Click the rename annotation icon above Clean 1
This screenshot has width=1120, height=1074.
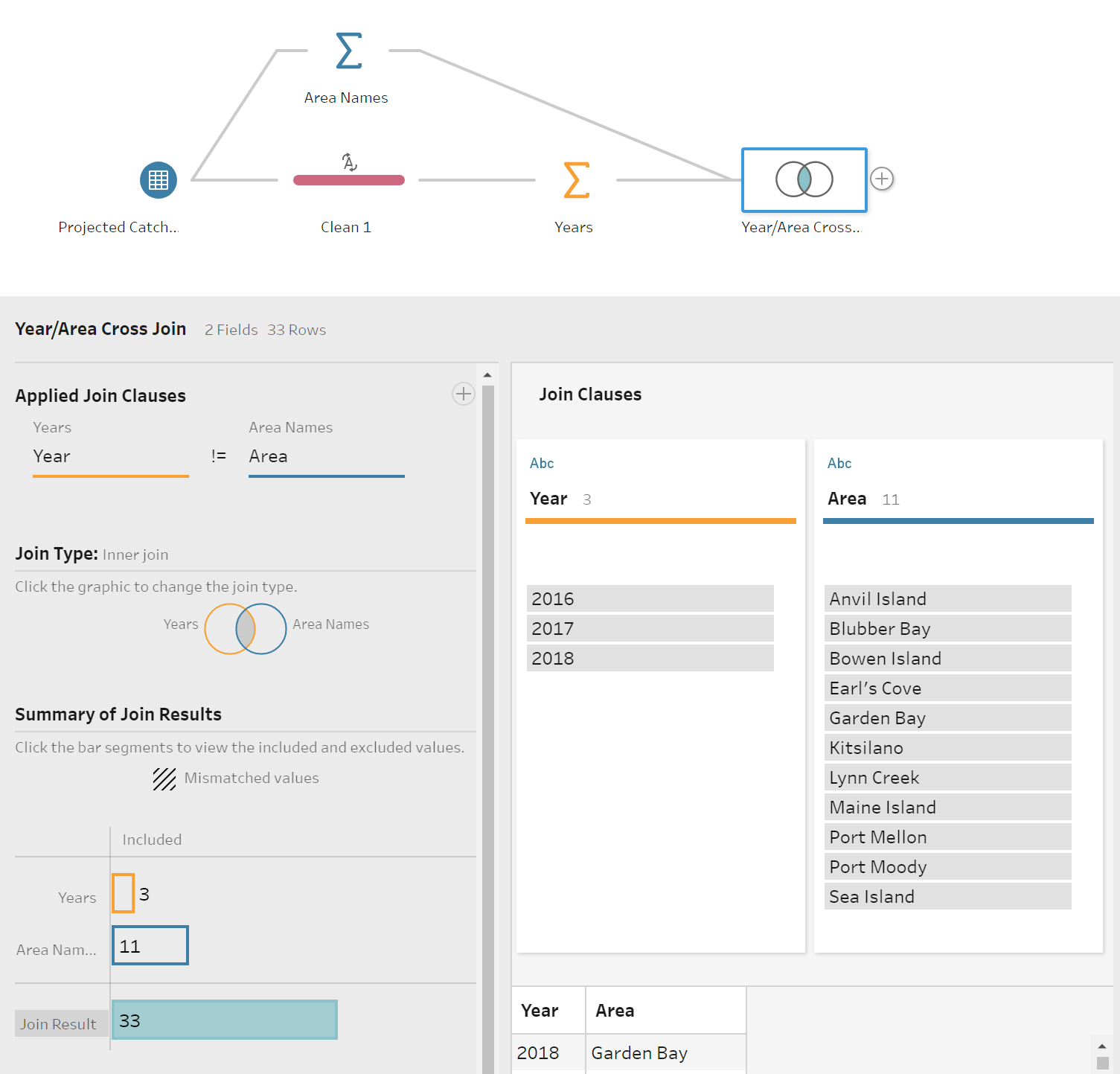(349, 162)
